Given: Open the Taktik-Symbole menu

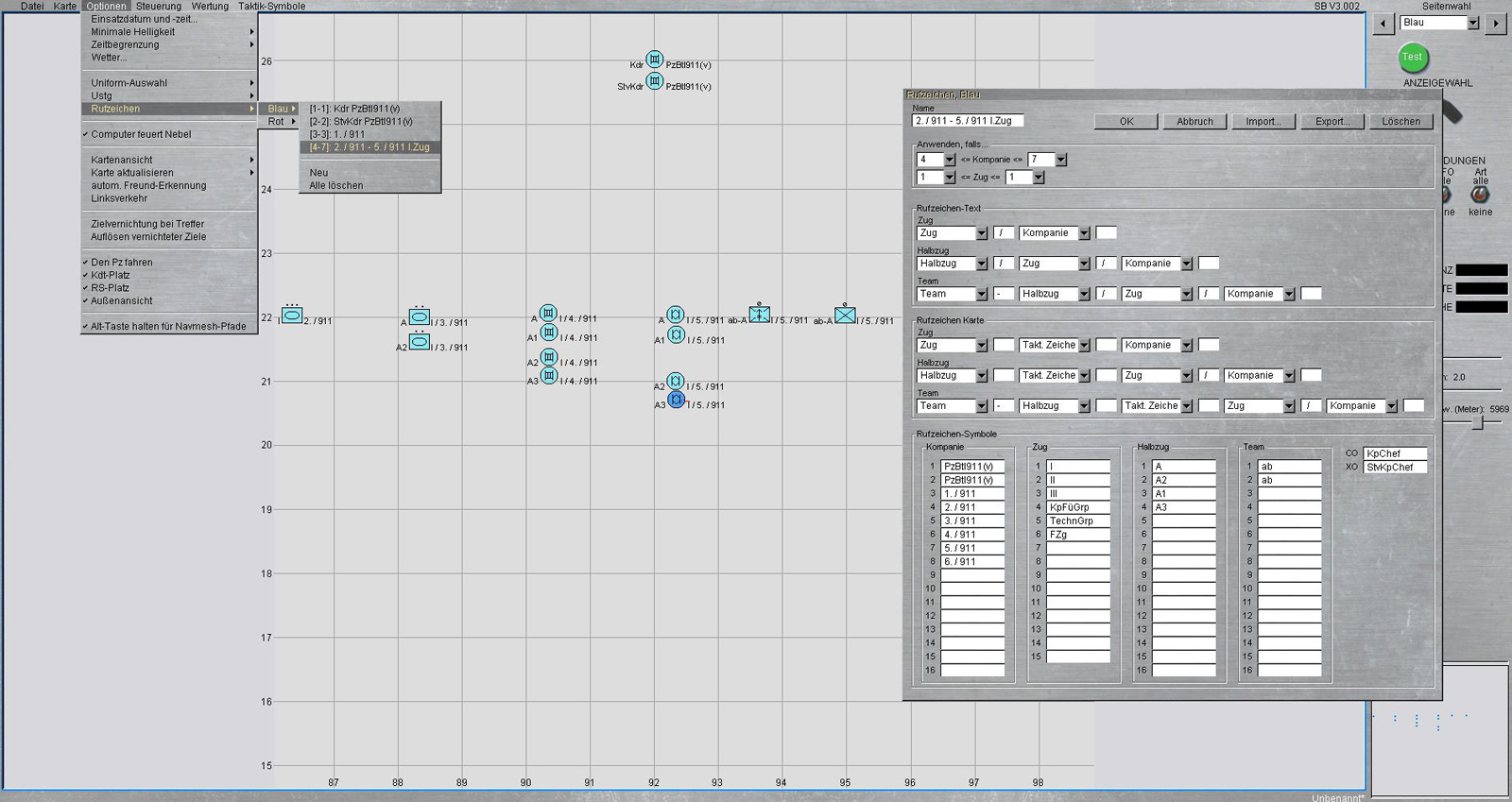Looking at the screenshot, I should click(x=271, y=7).
